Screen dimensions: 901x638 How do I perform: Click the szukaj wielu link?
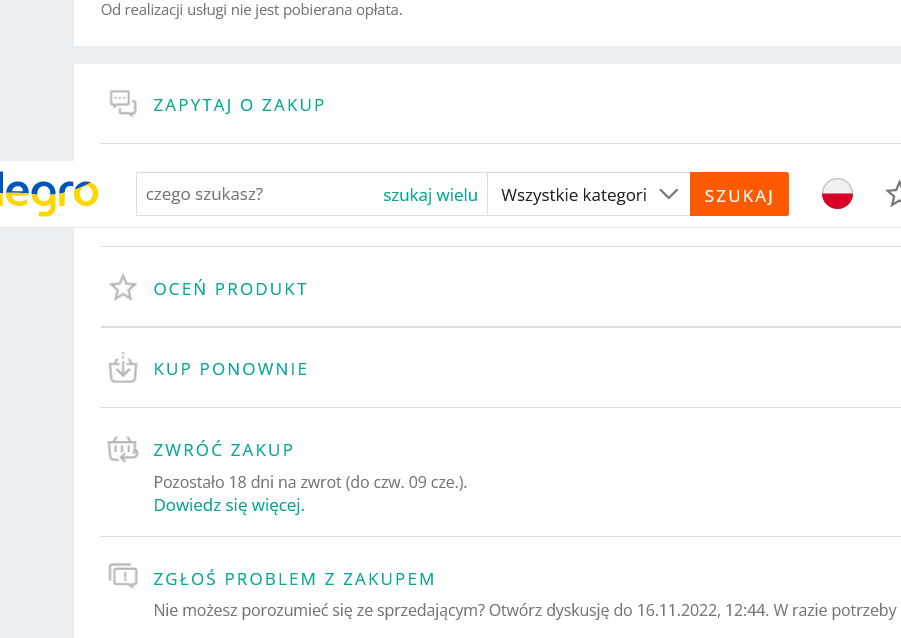[430, 195]
